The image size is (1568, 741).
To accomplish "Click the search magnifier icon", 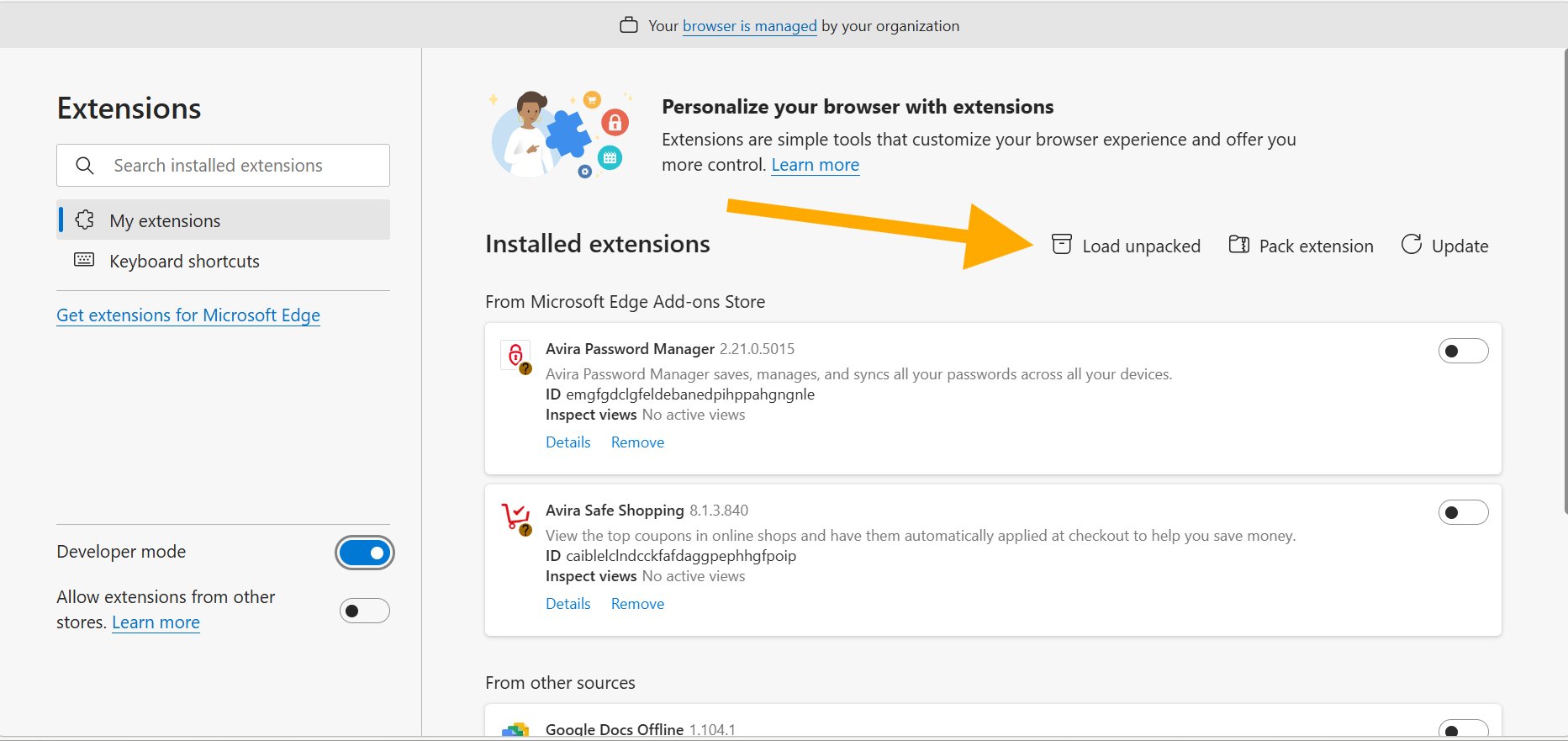I will click(85, 166).
